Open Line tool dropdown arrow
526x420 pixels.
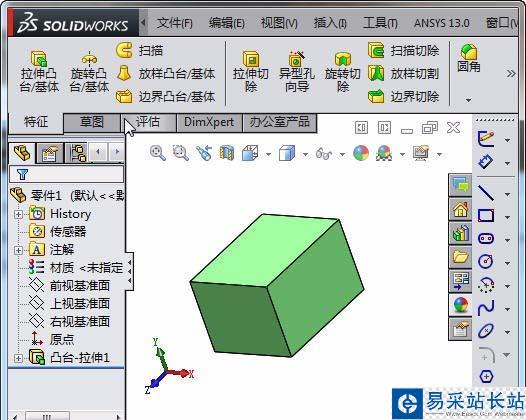tap(507, 194)
